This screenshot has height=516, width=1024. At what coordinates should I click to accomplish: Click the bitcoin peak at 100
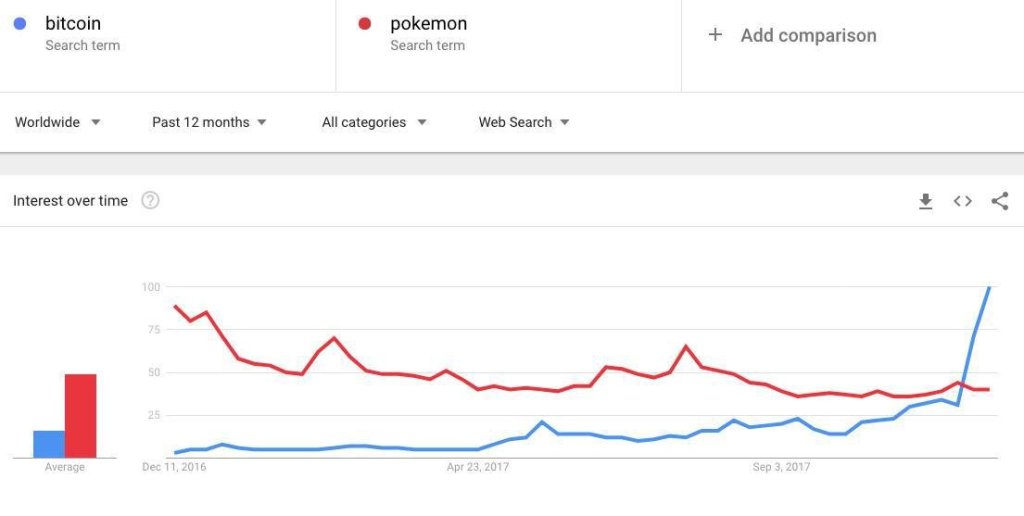(989, 288)
